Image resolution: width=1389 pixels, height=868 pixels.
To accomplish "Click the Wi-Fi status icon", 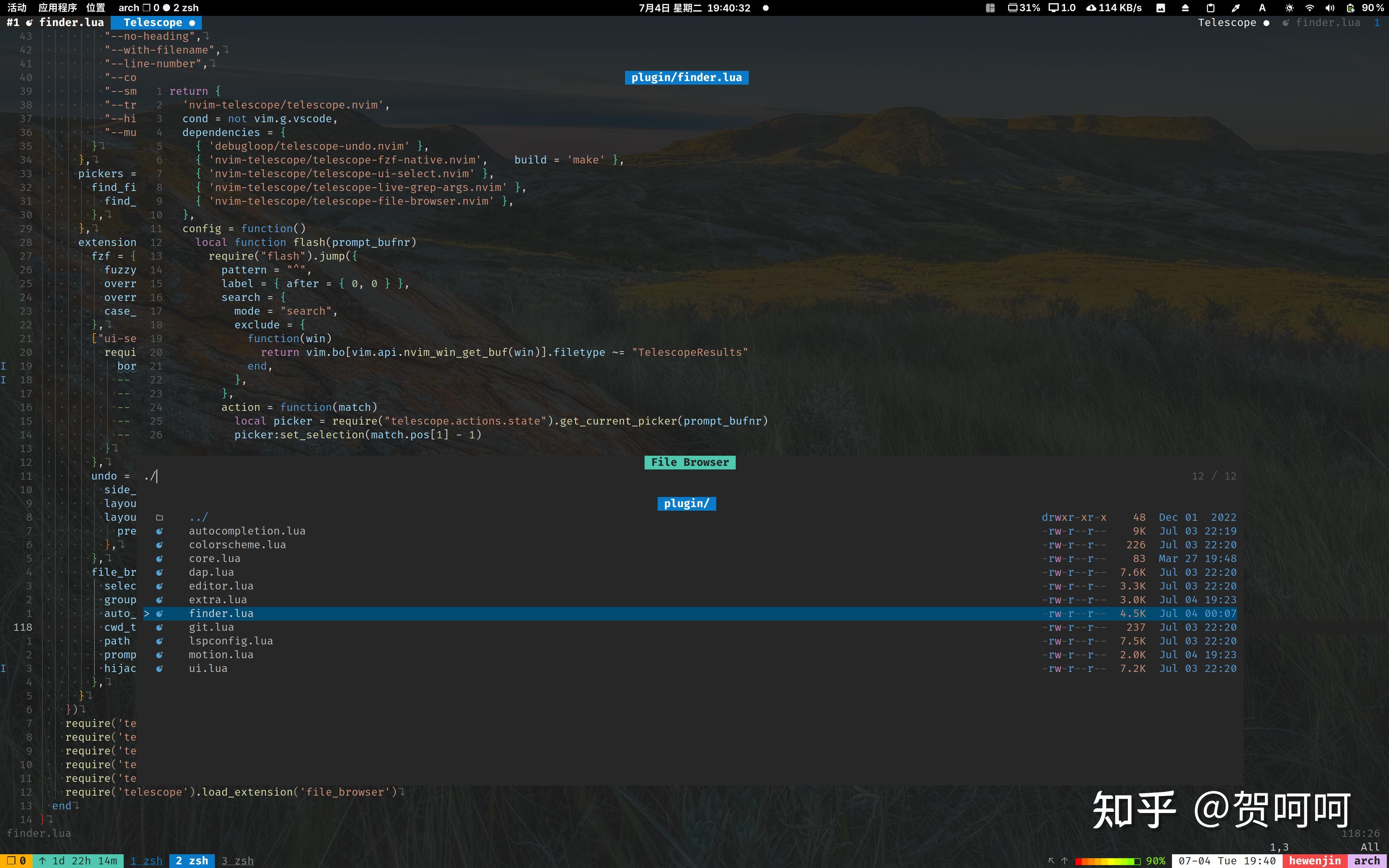I will pos(1310,8).
